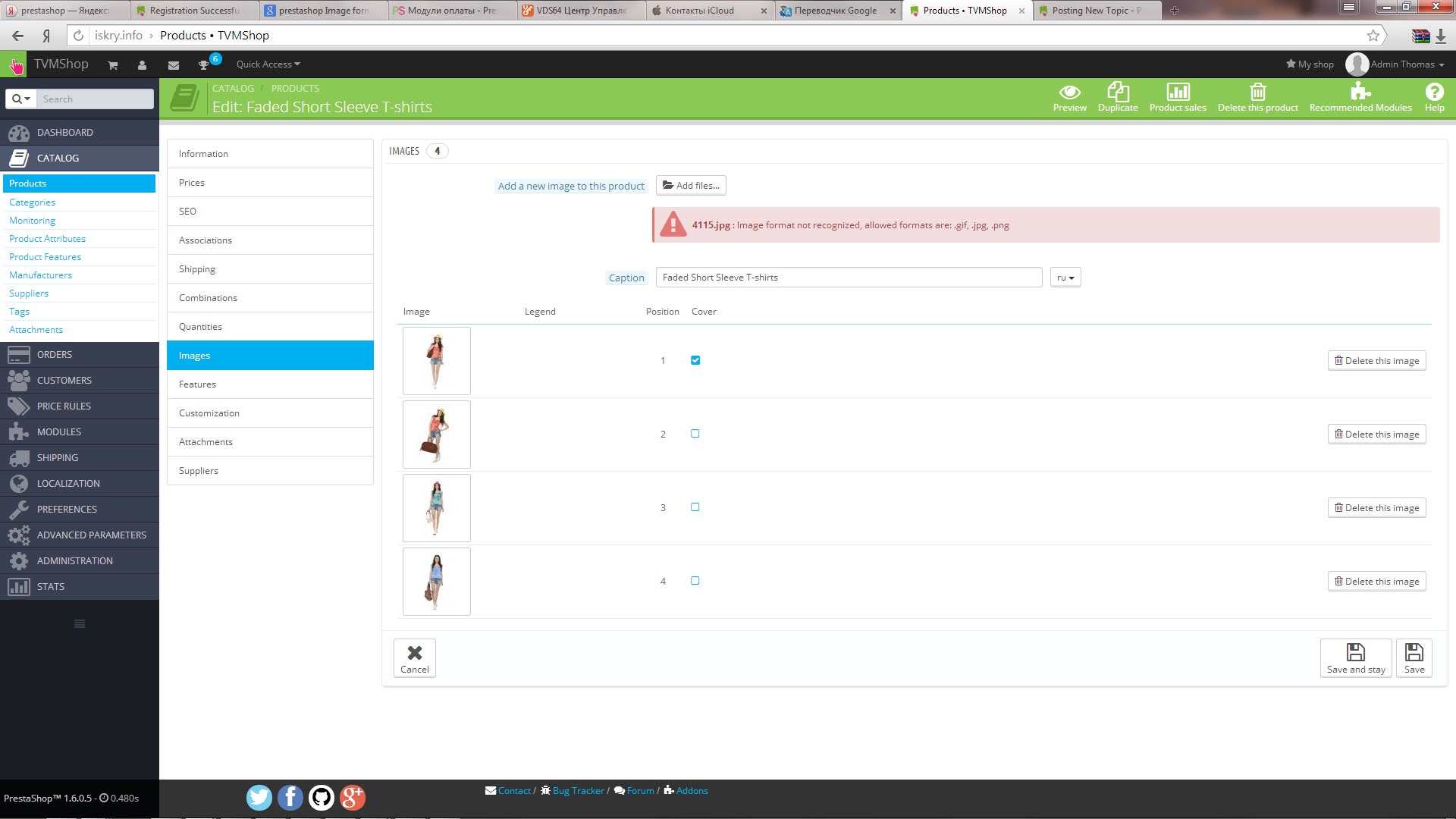Image resolution: width=1456 pixels, height=819 pixels.
Task: Open the ru language dropdown
Action: [1065, 278]
